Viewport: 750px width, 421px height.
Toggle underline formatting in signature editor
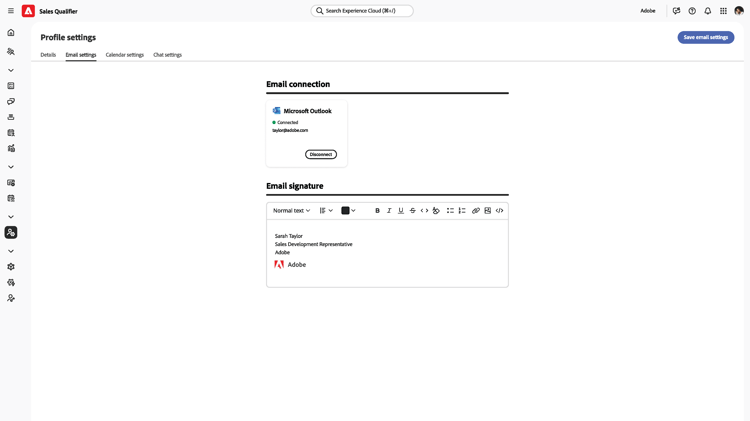pos(401,210)
